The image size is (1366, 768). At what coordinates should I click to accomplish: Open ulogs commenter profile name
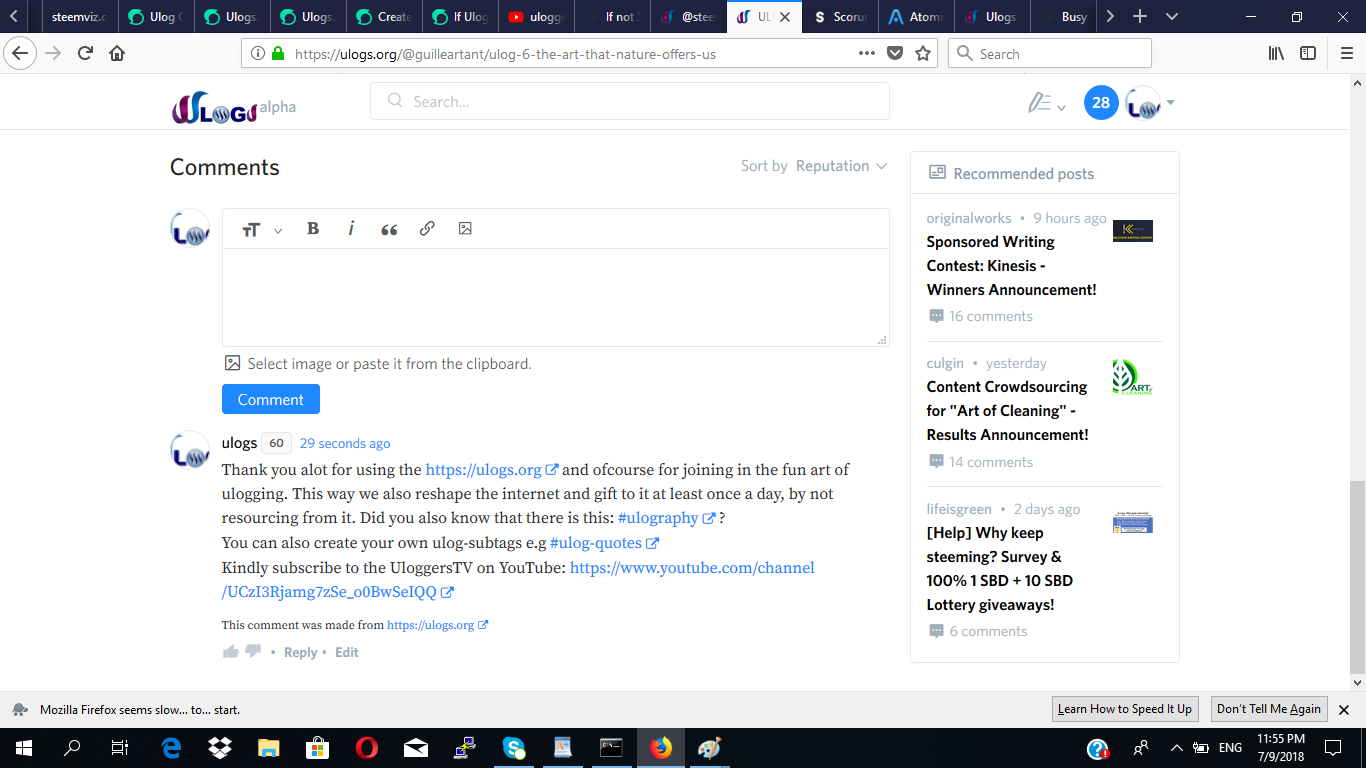point(239,443)
